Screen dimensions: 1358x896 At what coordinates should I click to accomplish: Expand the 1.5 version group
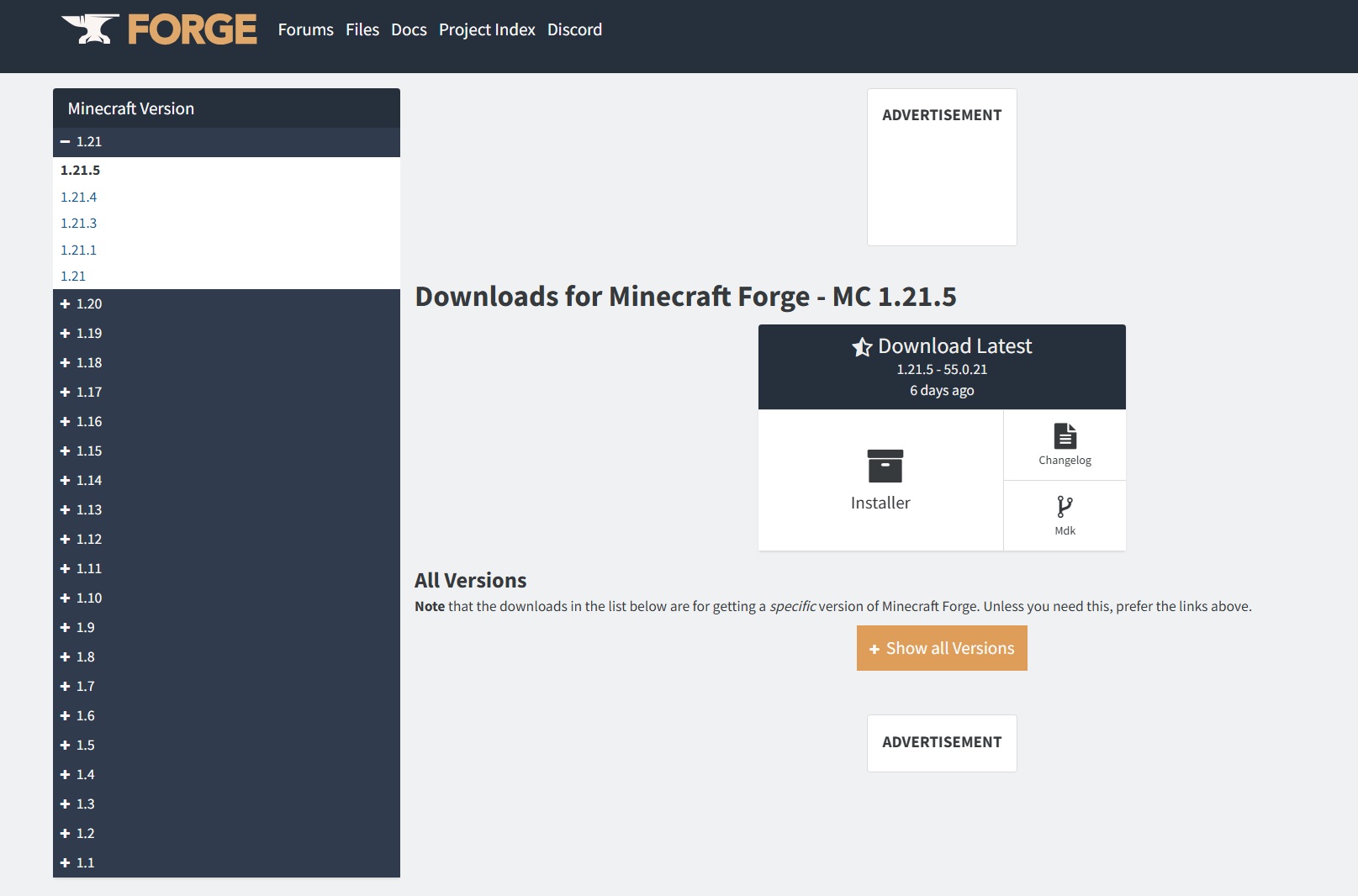(226, 745)
